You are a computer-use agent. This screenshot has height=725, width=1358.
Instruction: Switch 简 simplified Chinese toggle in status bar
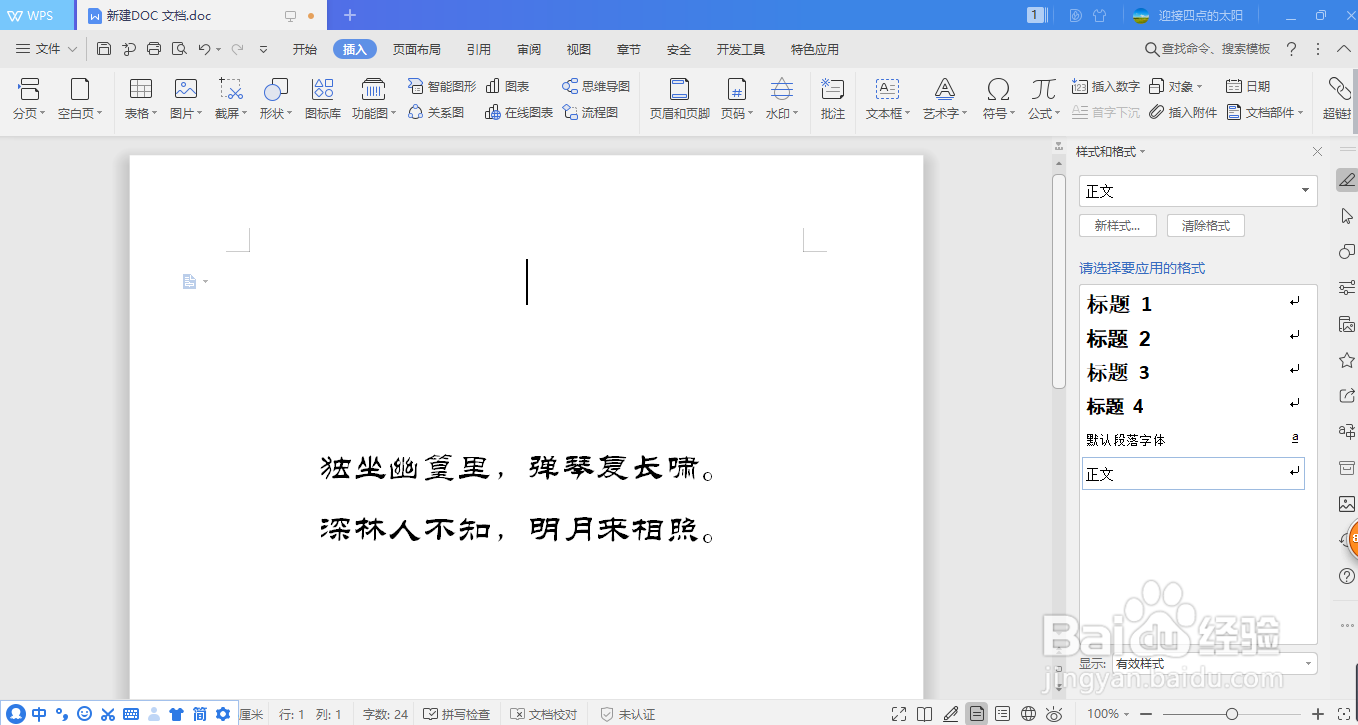coord(197,714)
